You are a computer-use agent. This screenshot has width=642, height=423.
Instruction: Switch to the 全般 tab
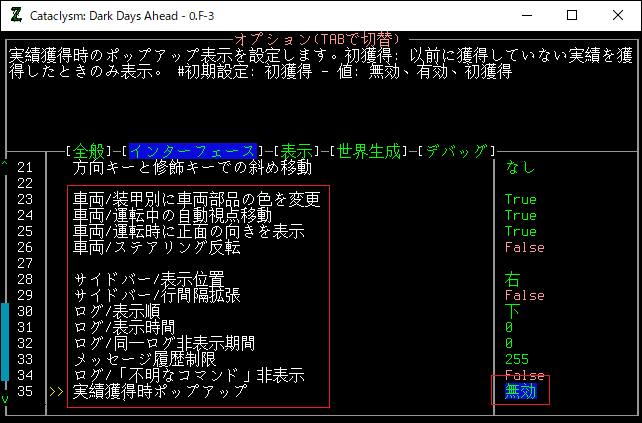[x=90, y=151]
